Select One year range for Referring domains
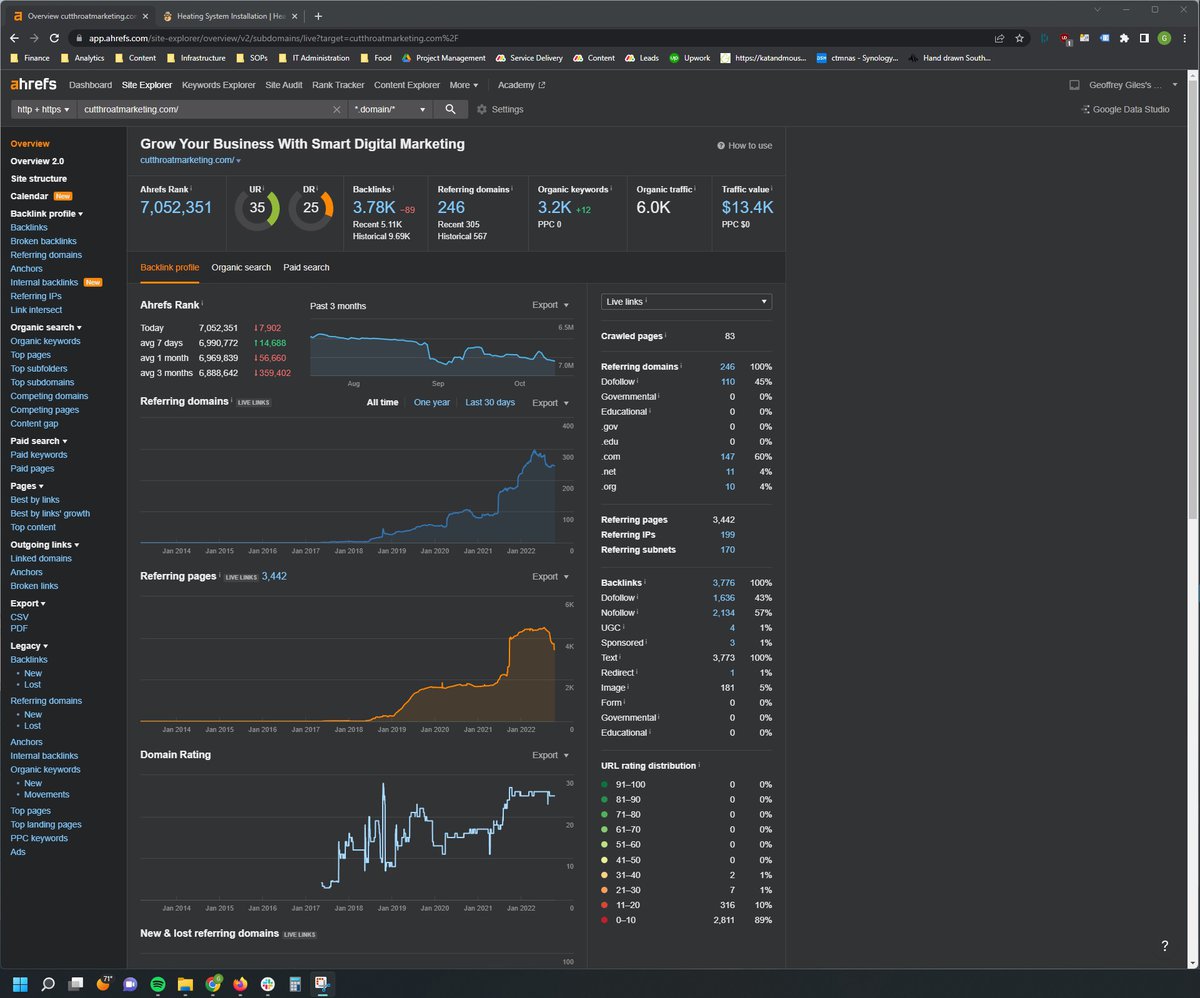Viewport: 1200px width, 998px height. pyautogui.click(x=432, y=402)
